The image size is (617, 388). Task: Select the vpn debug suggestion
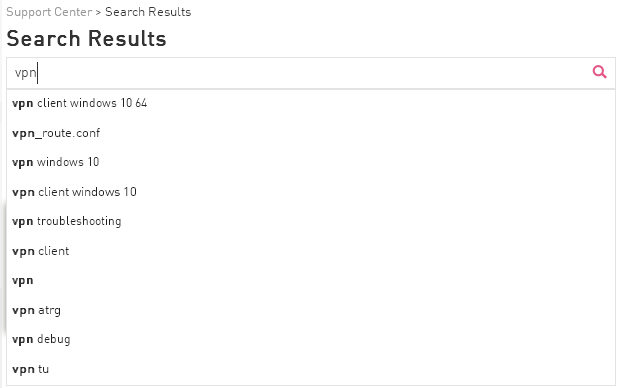point(311,339)
